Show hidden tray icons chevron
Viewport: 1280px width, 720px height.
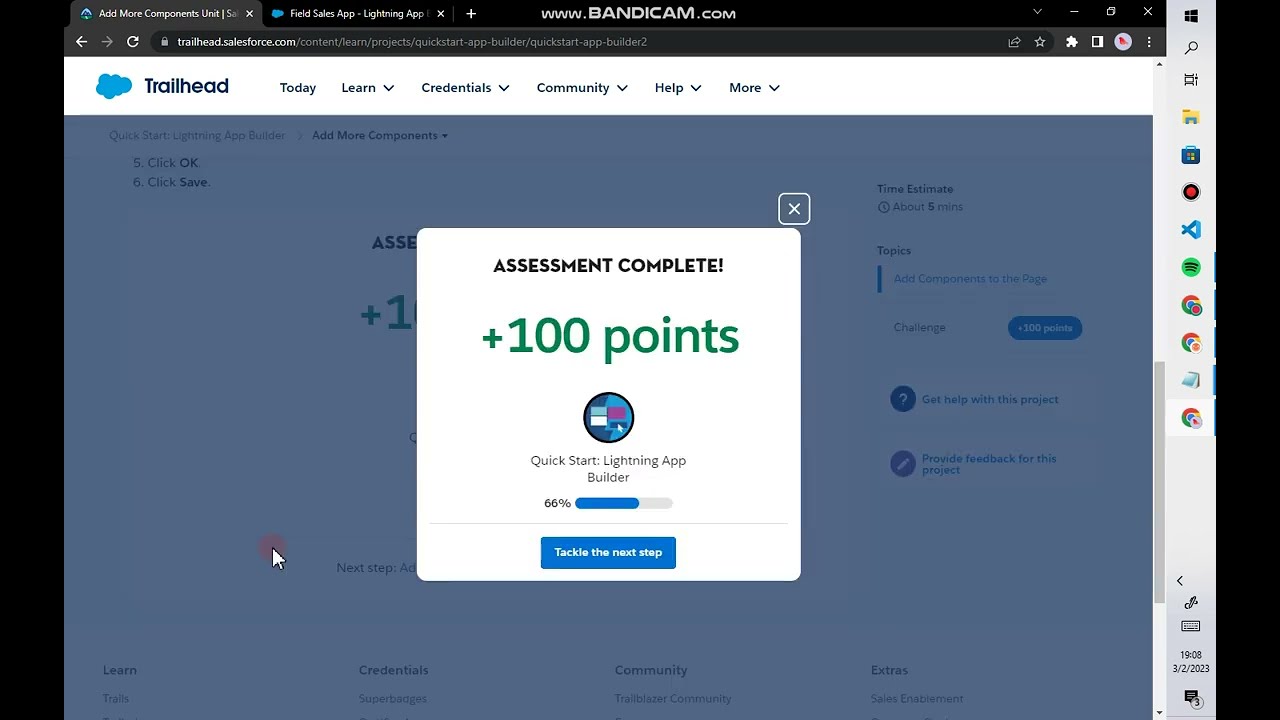click(x=1180, y=581)
